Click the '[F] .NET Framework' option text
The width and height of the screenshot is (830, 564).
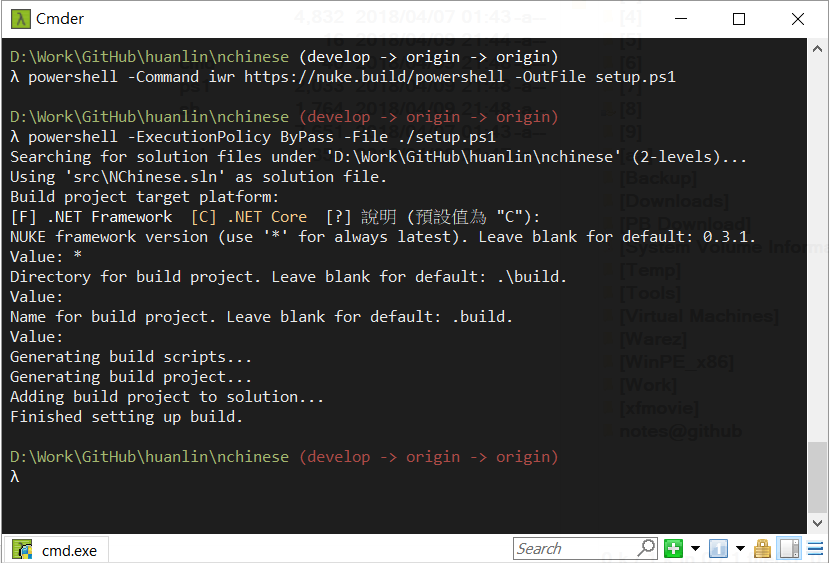pos(91,217)
